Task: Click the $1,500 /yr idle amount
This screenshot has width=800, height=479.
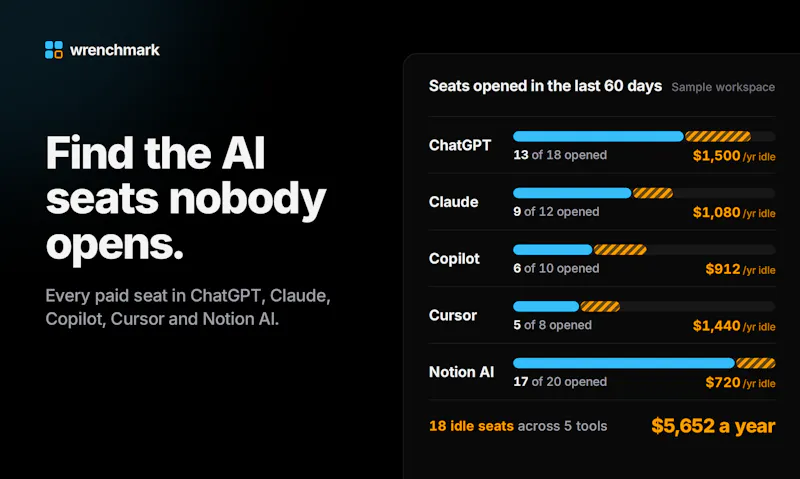Action: point(734,156)
